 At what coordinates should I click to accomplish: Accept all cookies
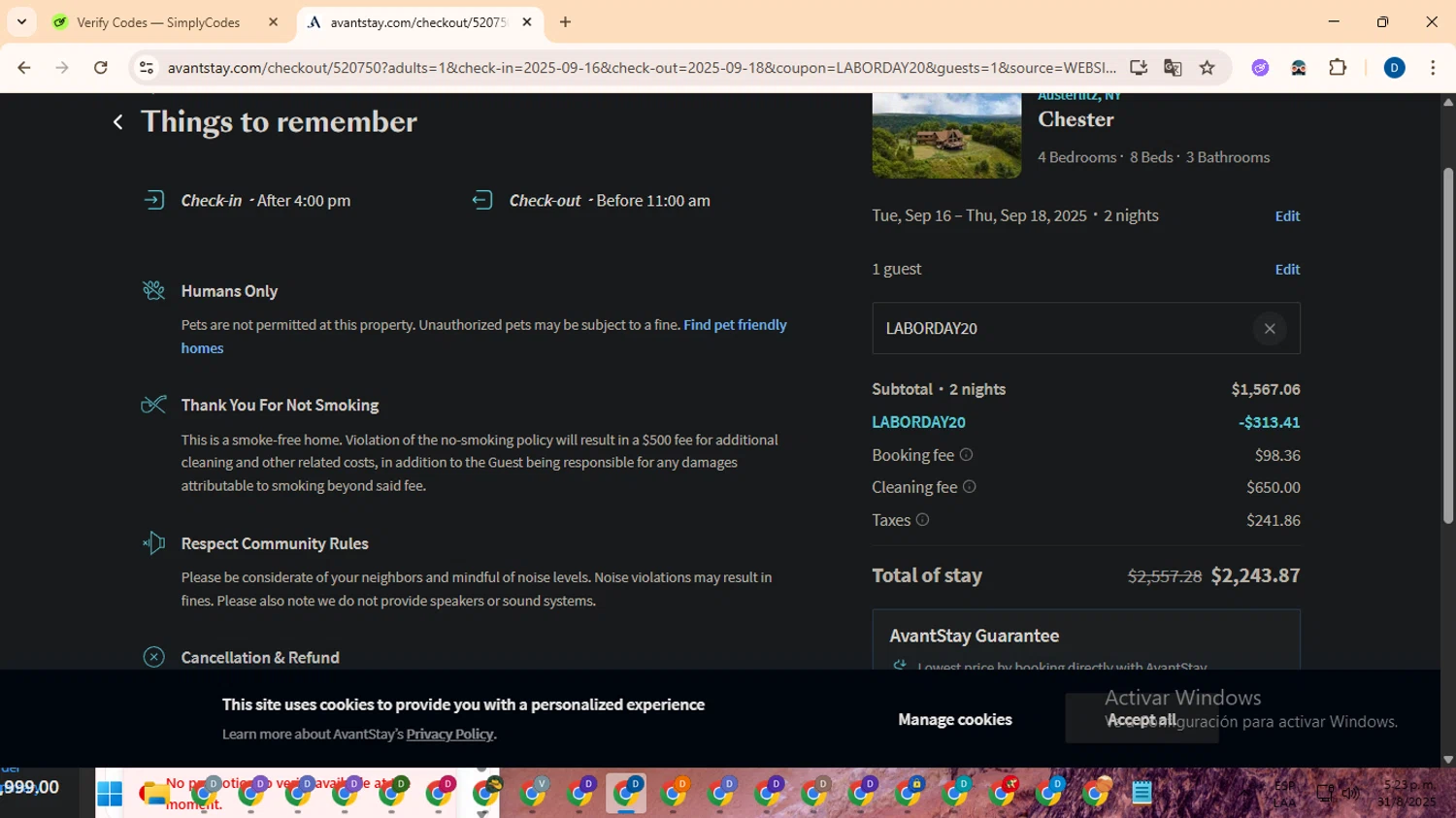[x=1142, y=719]
